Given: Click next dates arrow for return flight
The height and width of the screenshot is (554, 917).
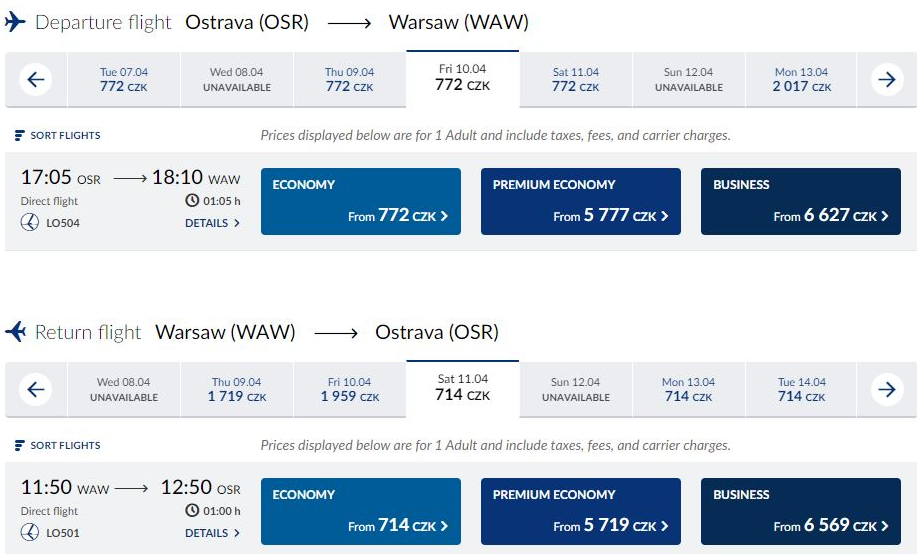Looking at the screenshot, I should click(x=887, y=390).
